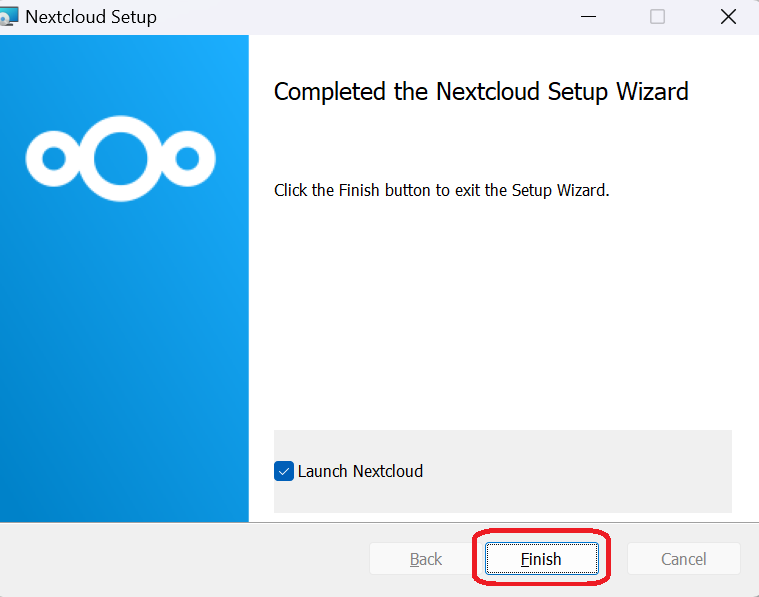
Task: Click the Nextcloud logo on blue banner
Action: [x=121, y=158]
